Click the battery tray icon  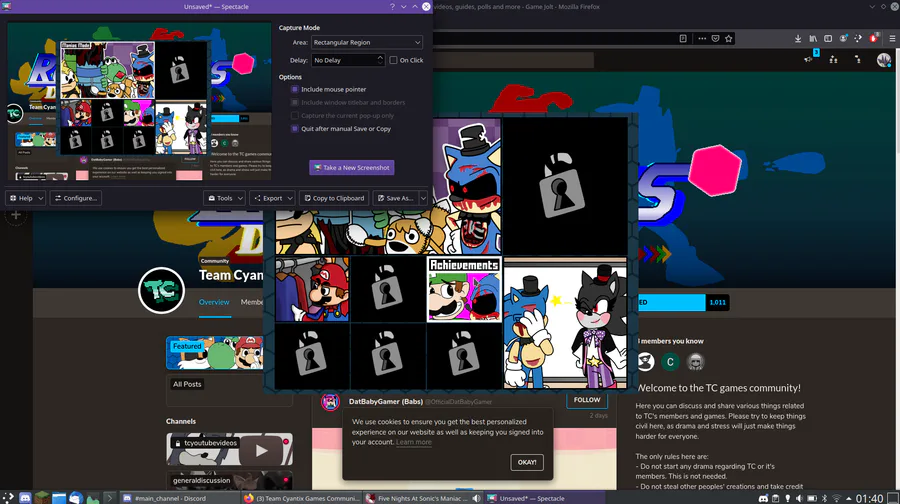(x=812, y=498)
